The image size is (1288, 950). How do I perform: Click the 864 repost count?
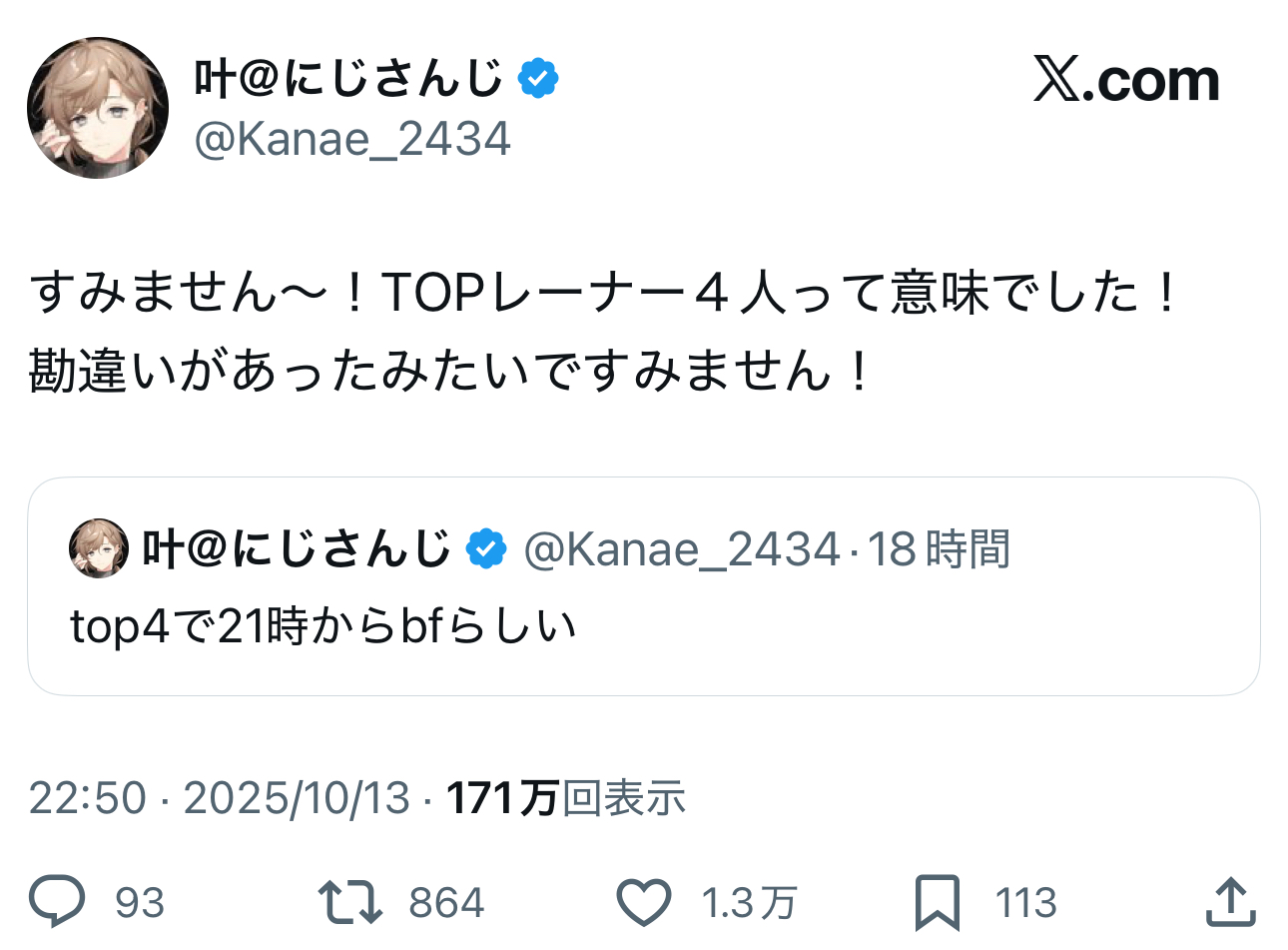(446, 903)
